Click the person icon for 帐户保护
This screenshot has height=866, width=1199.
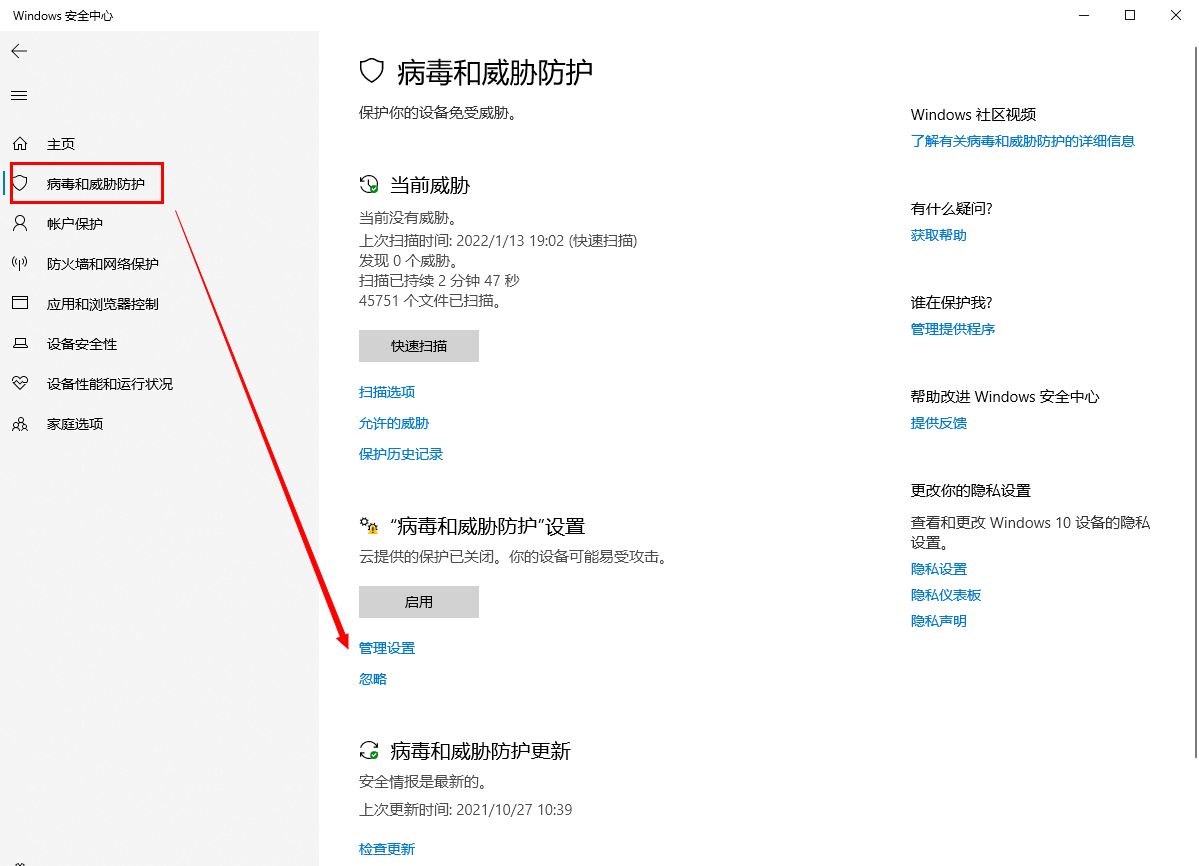(20, 223)
